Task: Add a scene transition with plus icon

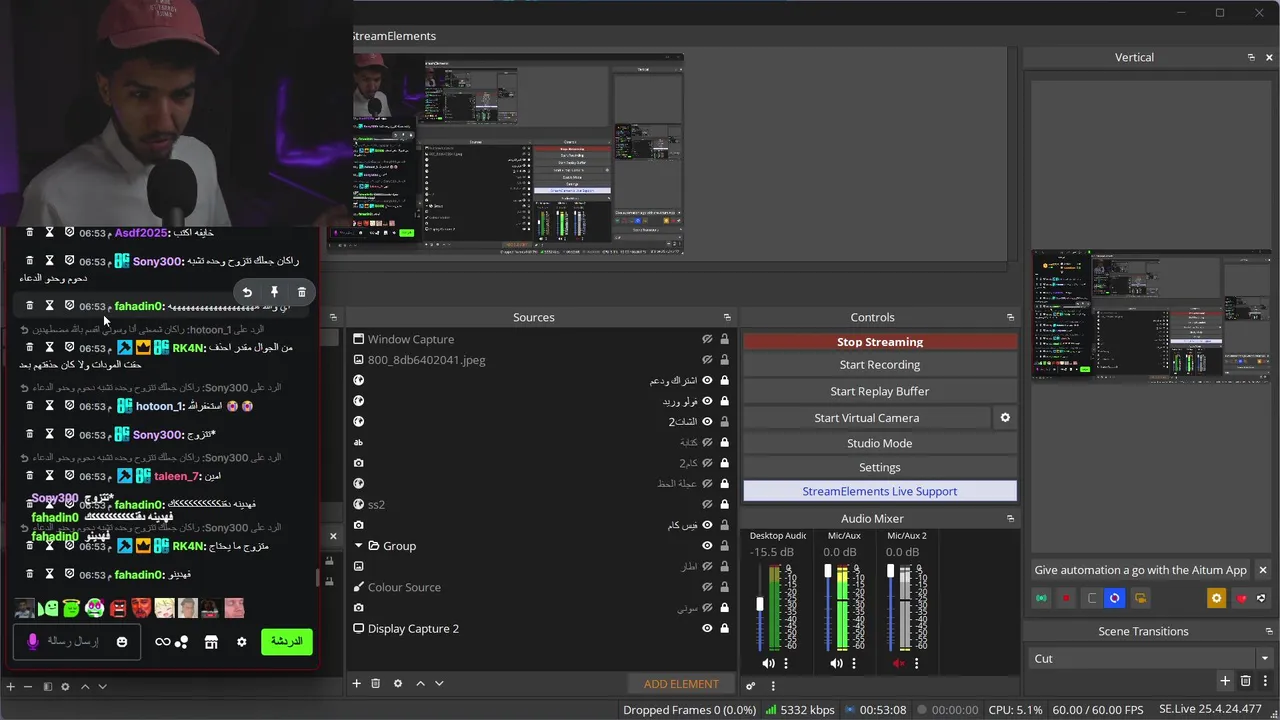Action: pyautogui.click(x=1225, y=680)
